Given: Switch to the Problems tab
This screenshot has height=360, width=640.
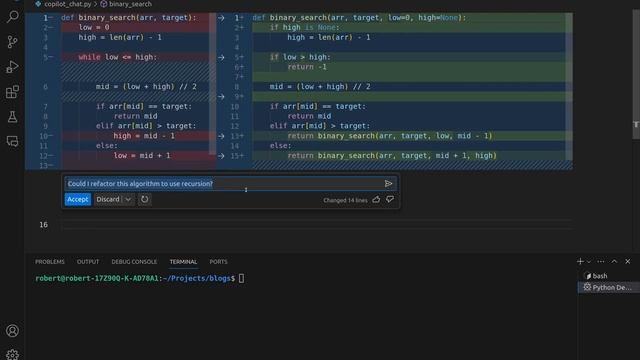Looking at the screenshot, I should tap(50, 262).
